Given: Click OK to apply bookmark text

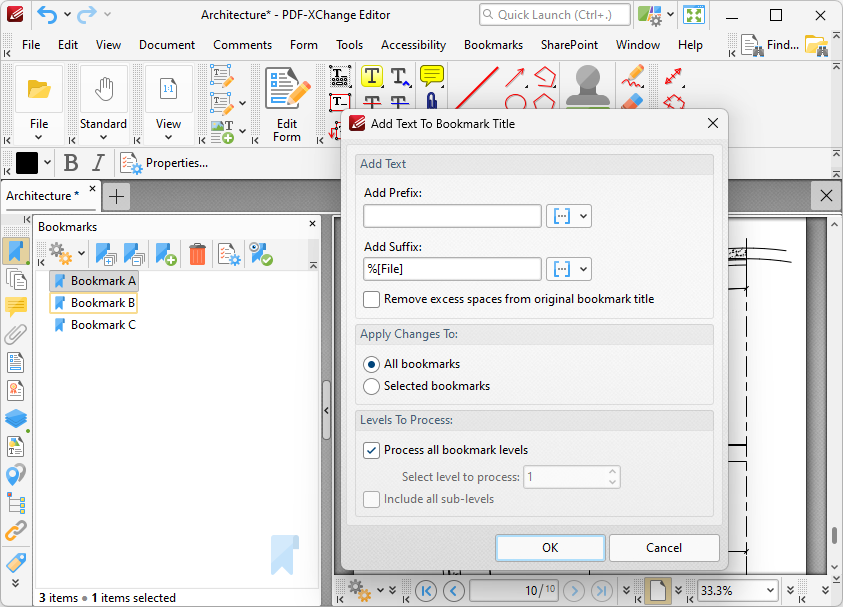Looking at the screenshot, I should [550, 548].
